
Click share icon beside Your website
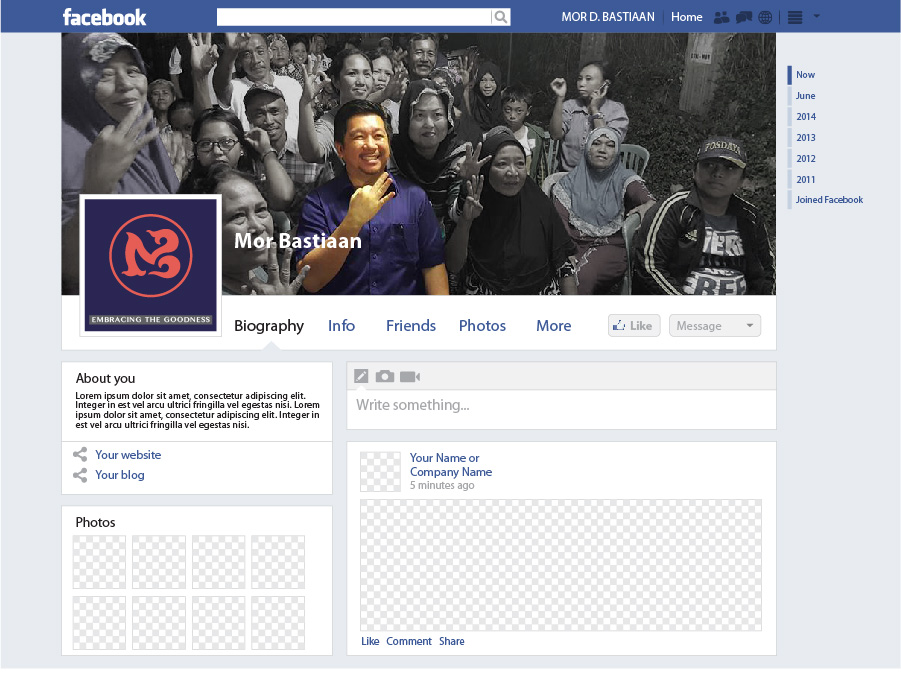click(x=80, y=455)
